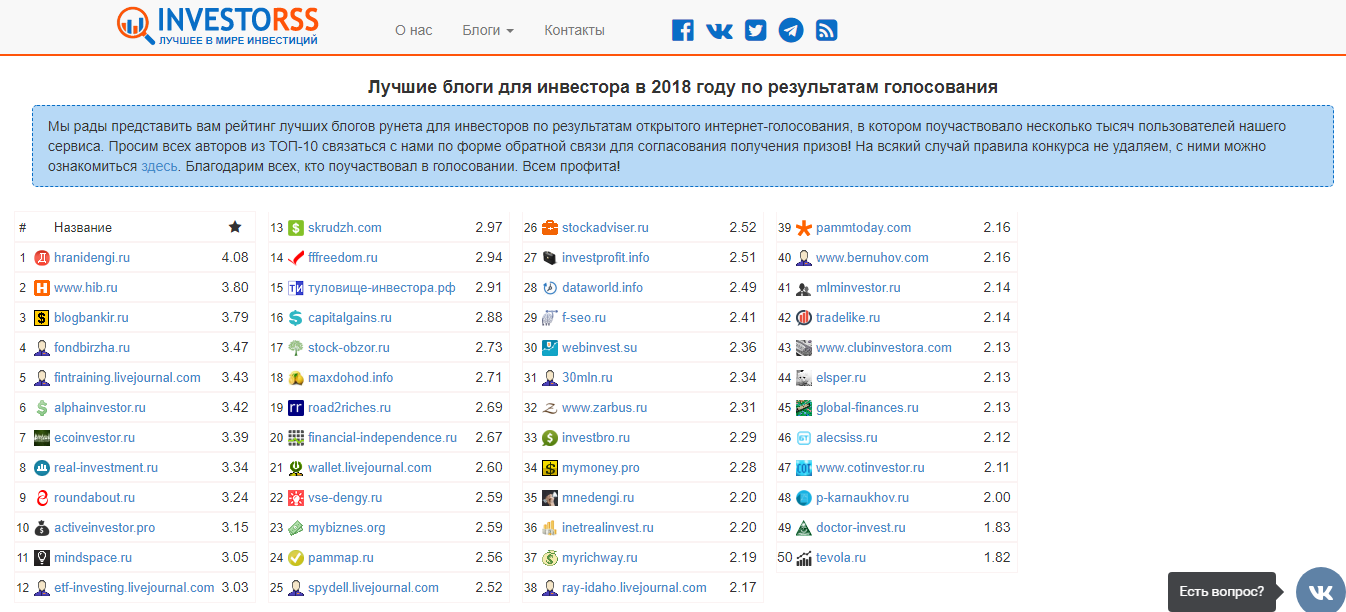Screen dimensions: 1346x612
Task: Open the О нас page
Action: (x=414, y=30)
